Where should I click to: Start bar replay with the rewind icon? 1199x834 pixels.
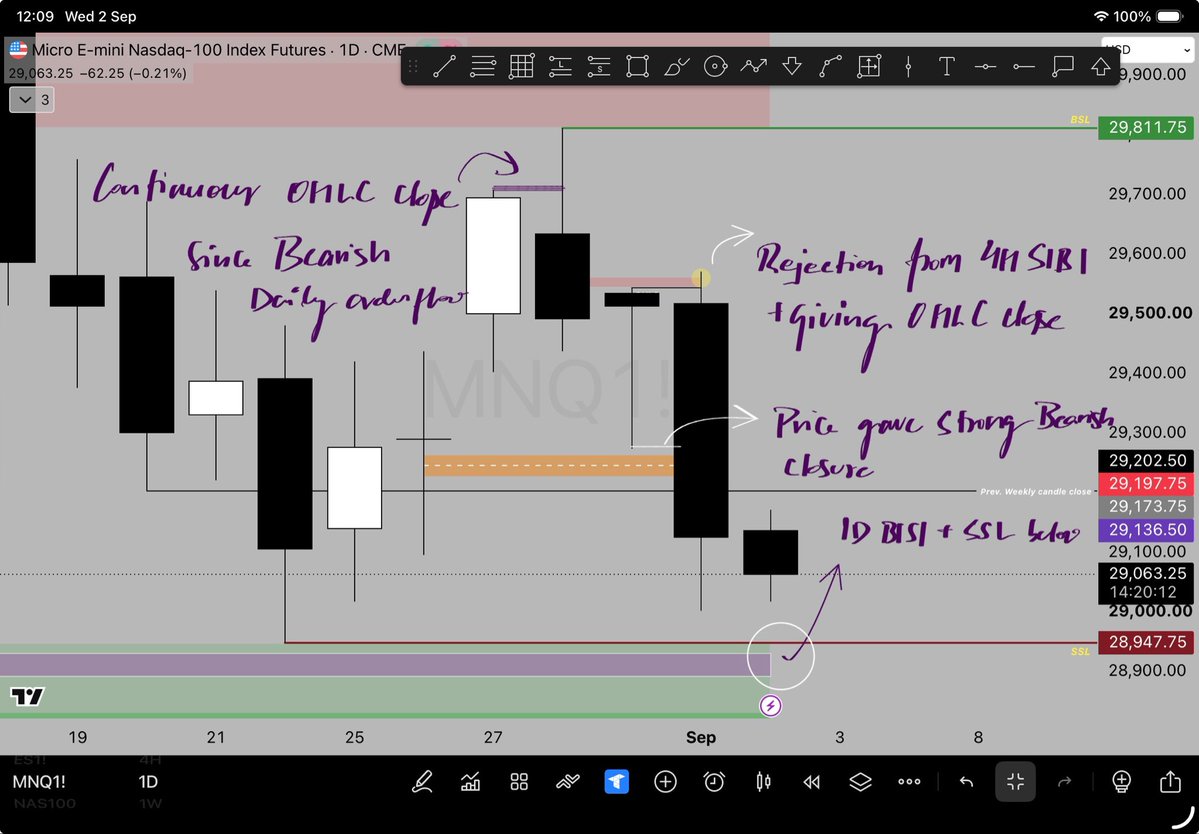coord(811,781)
